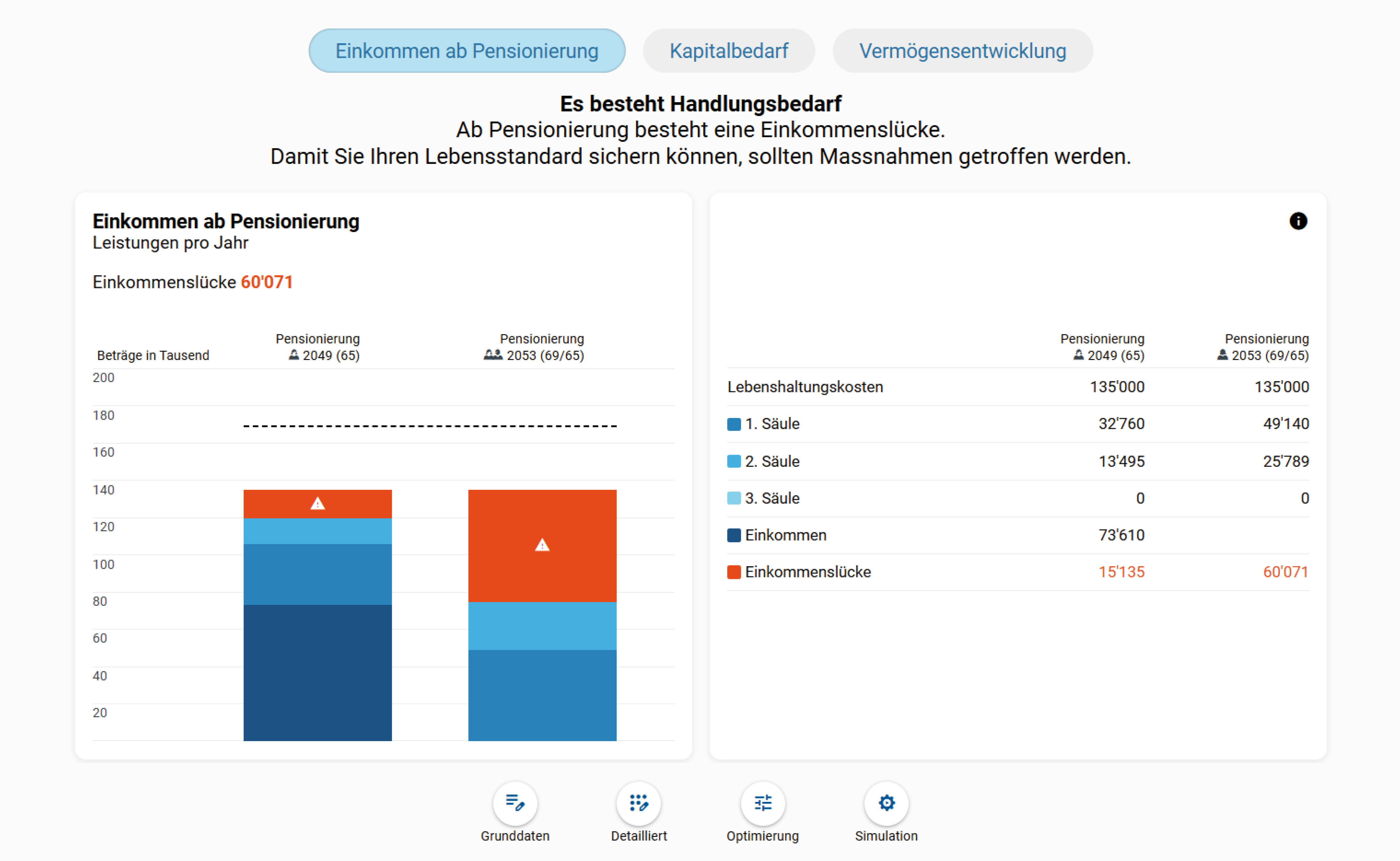This screenshot has width=1400, height=861.
Task: Switch to the Kapitalbedarf tab
Action: tap(729, 51)
